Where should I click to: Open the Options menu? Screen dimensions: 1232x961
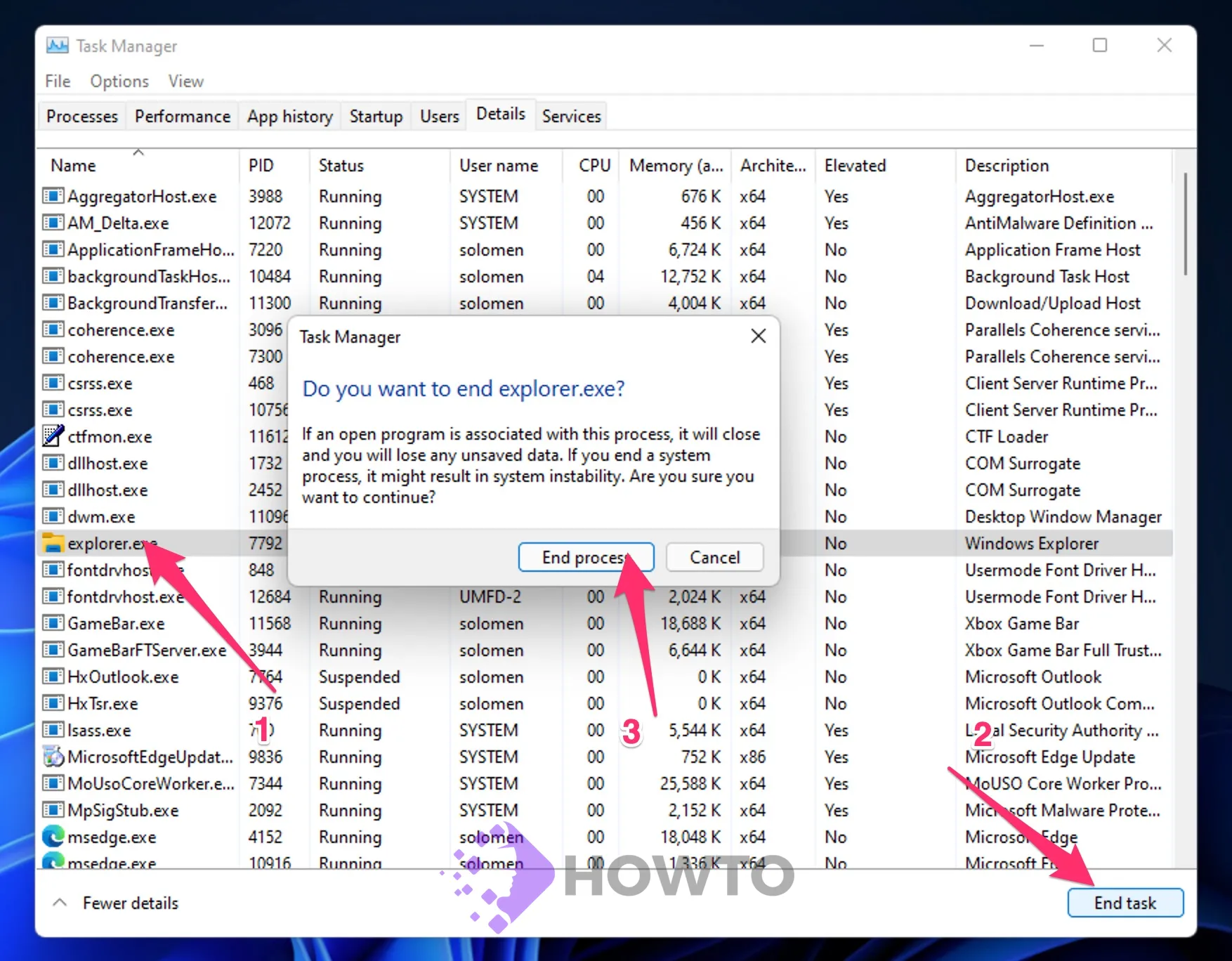(119, 81)
